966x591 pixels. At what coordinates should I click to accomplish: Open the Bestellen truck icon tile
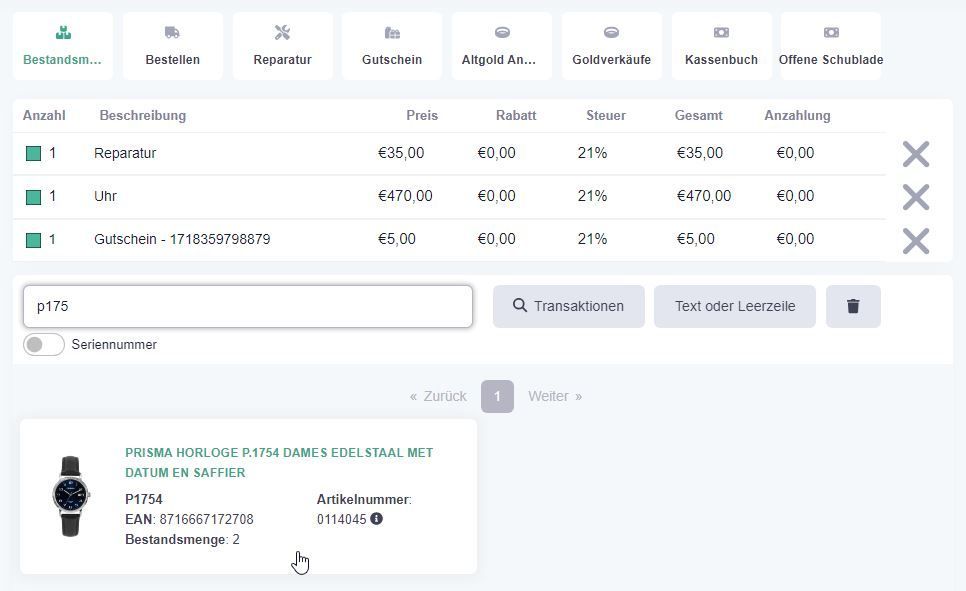click(172, 46)
